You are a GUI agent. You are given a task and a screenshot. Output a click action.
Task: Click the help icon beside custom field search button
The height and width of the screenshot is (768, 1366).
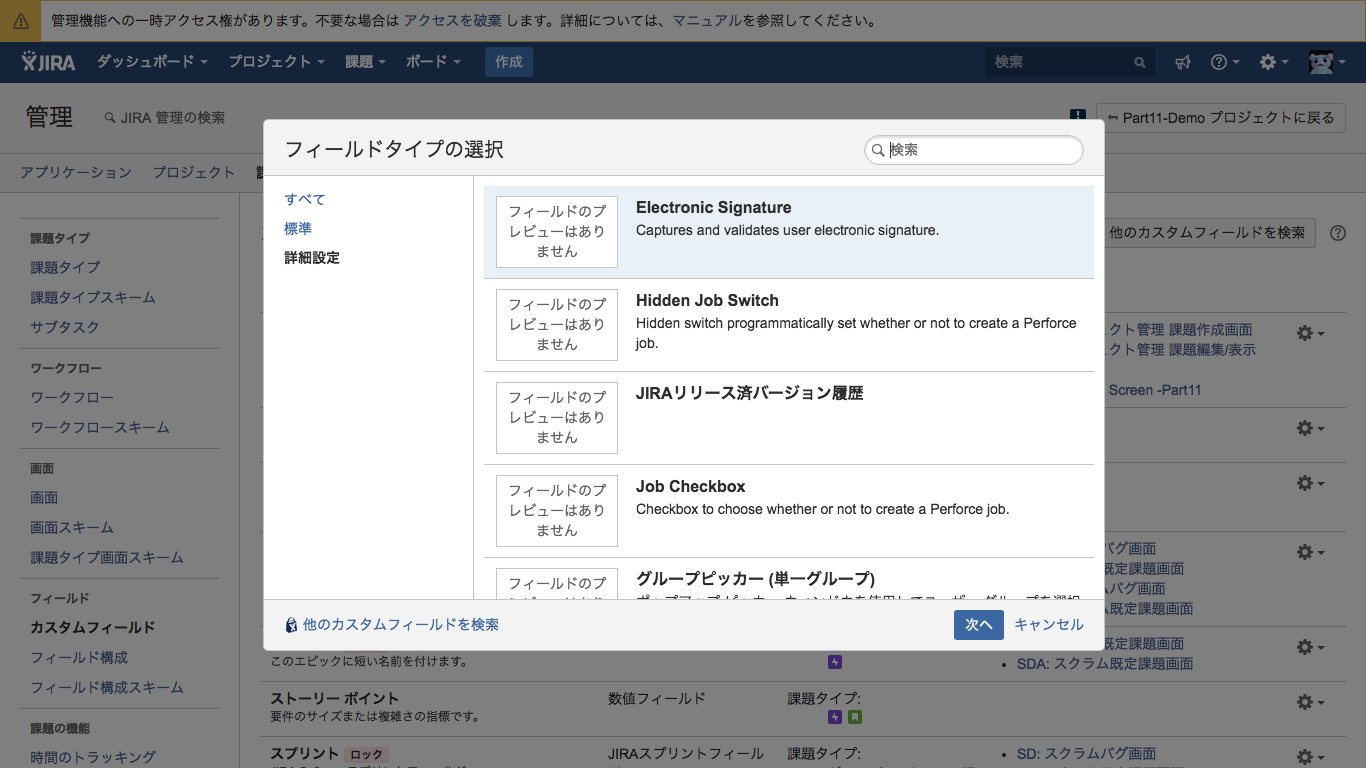pos(1338,233)
